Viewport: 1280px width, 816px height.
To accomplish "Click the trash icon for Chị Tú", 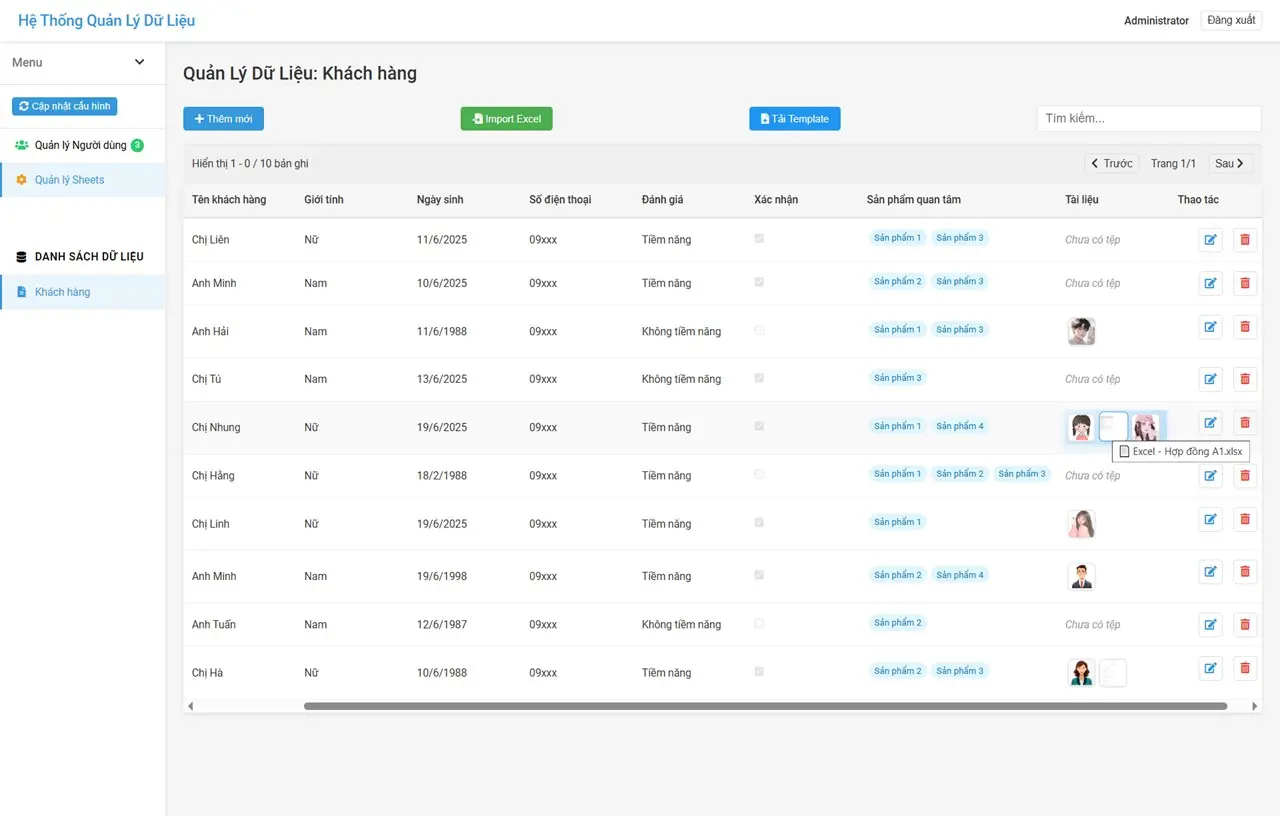I will (x=1244, y=379).
